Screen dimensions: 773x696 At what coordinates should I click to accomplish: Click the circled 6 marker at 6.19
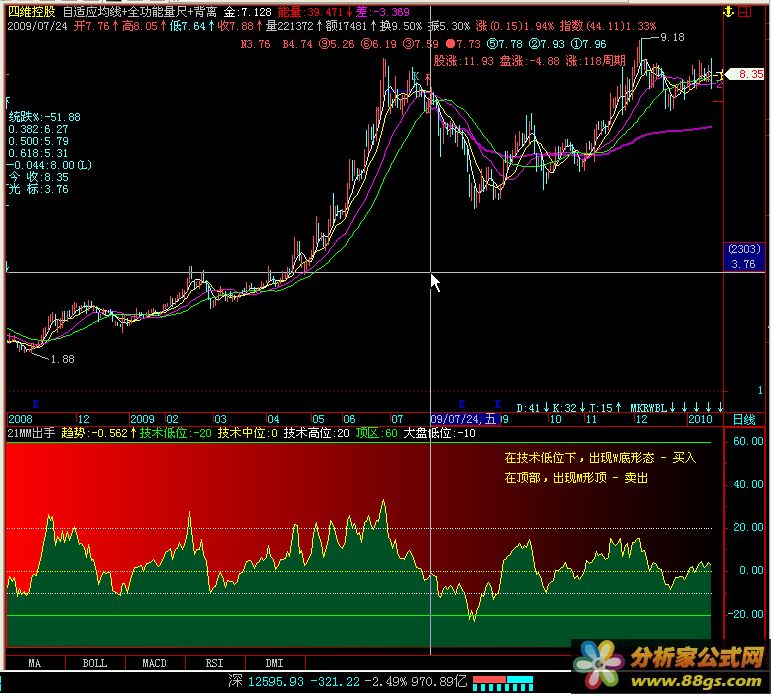[366, 44]
